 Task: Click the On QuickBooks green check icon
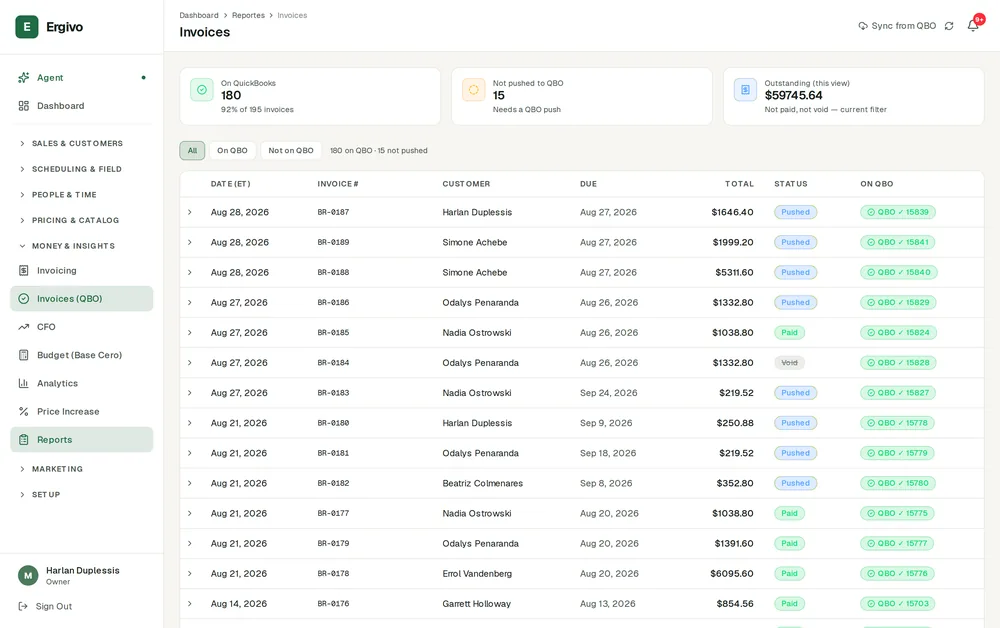(x=202, y=90)
